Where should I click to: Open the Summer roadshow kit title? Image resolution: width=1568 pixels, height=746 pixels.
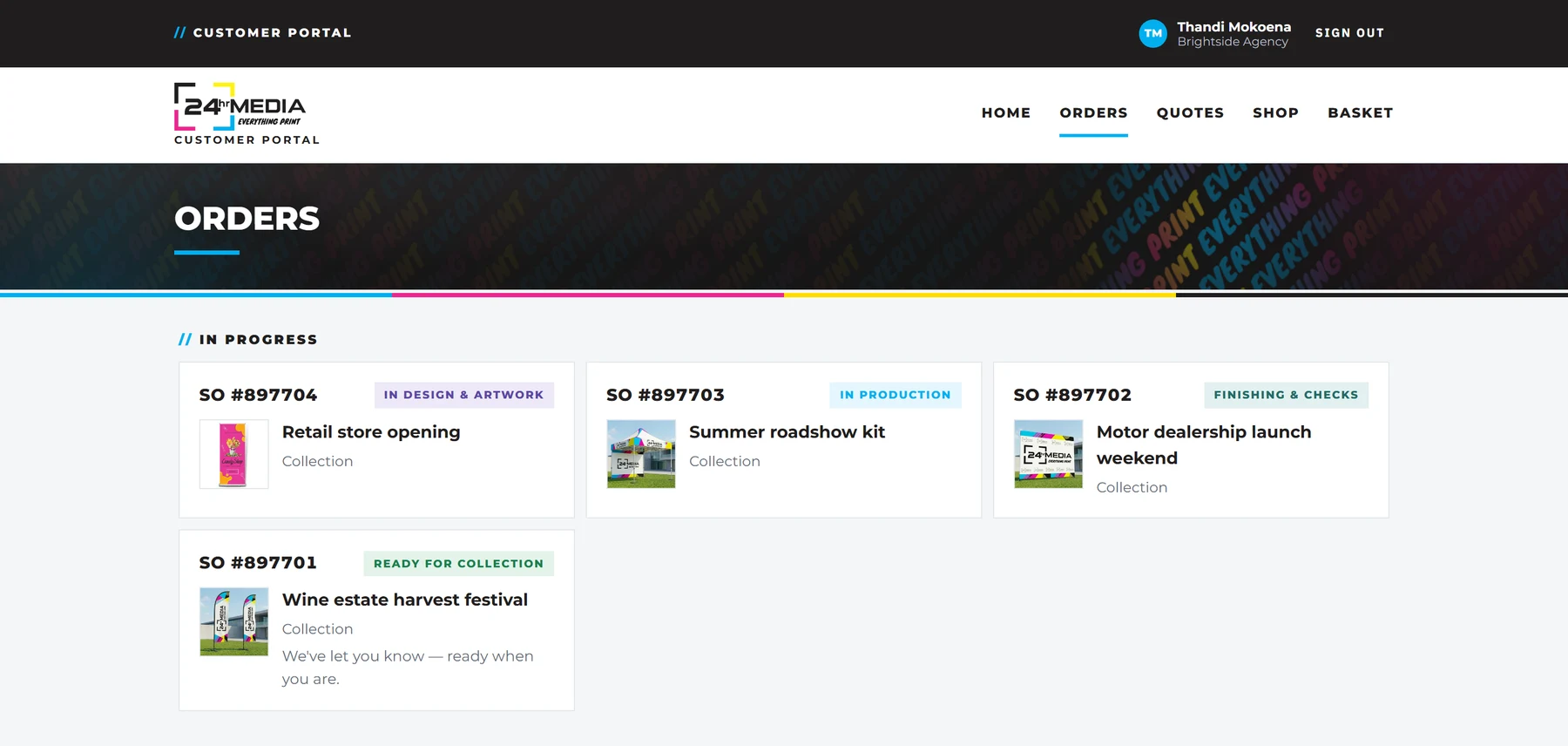787,432
